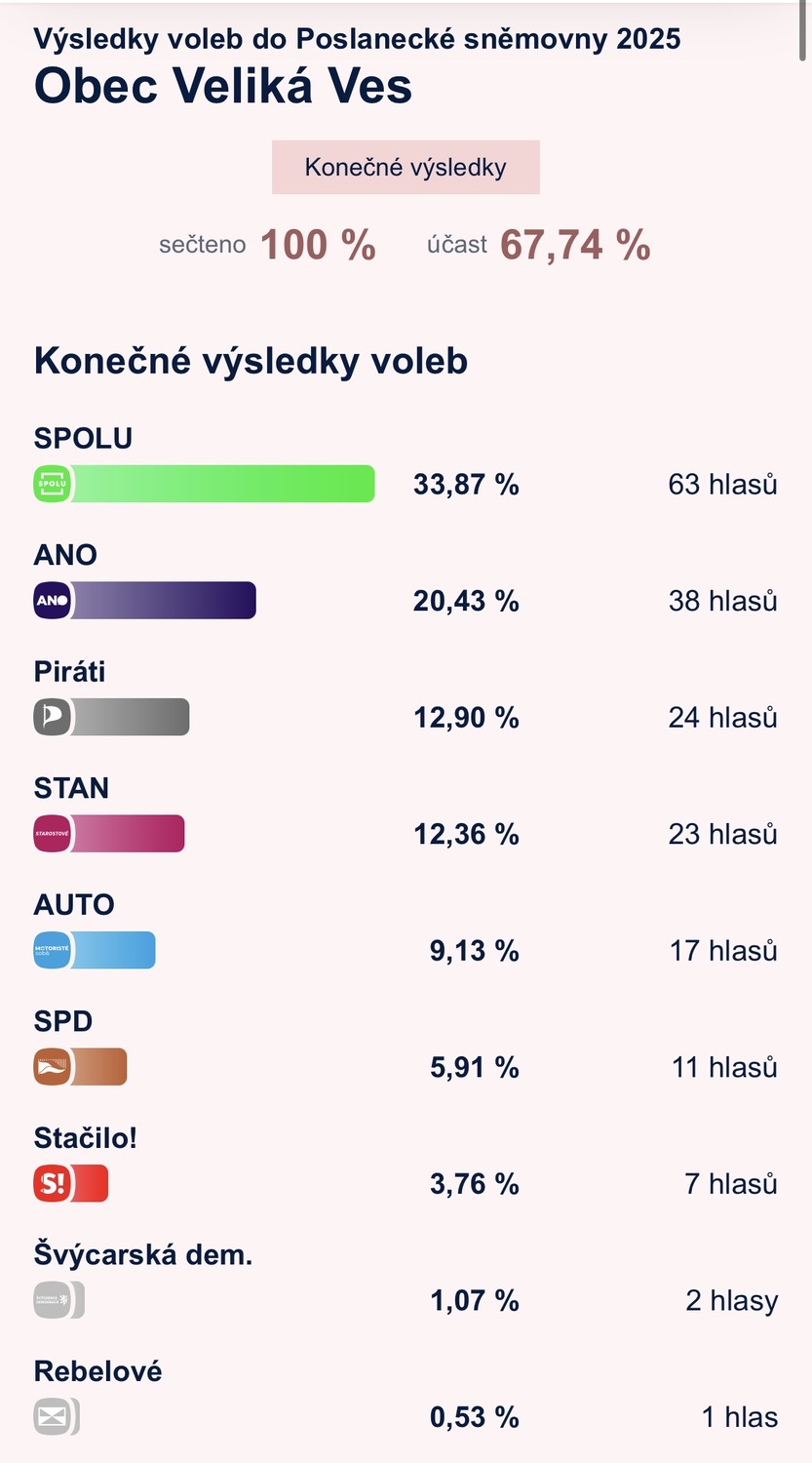Image resolution: width=812 pixels, height=1463 pixels.
Task: Click the Rebelové envelope icon
Action: (x=52, y=1416)
